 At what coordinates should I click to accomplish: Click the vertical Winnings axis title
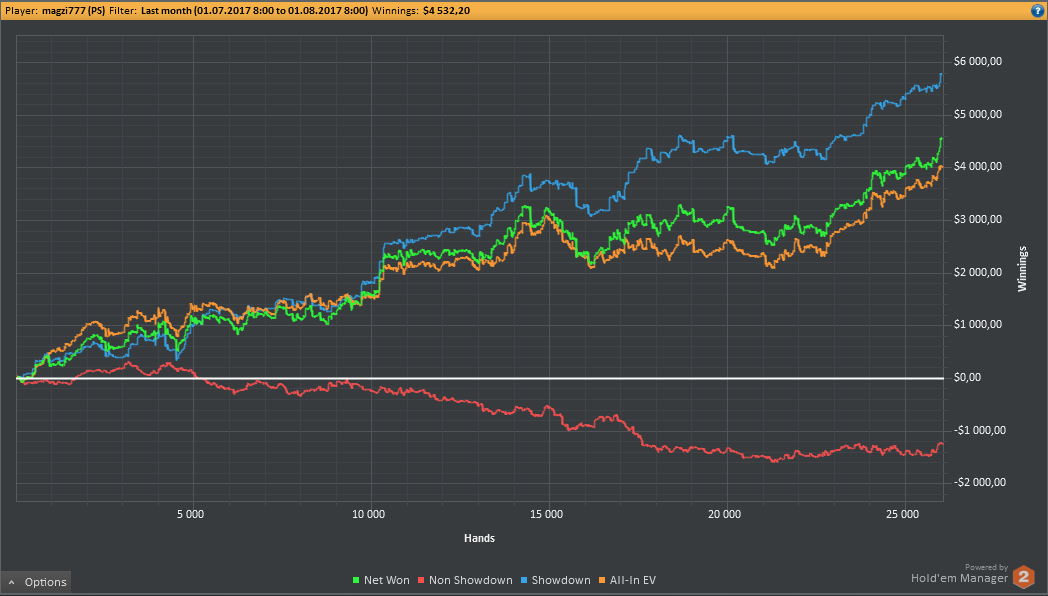coord(1022,269)
